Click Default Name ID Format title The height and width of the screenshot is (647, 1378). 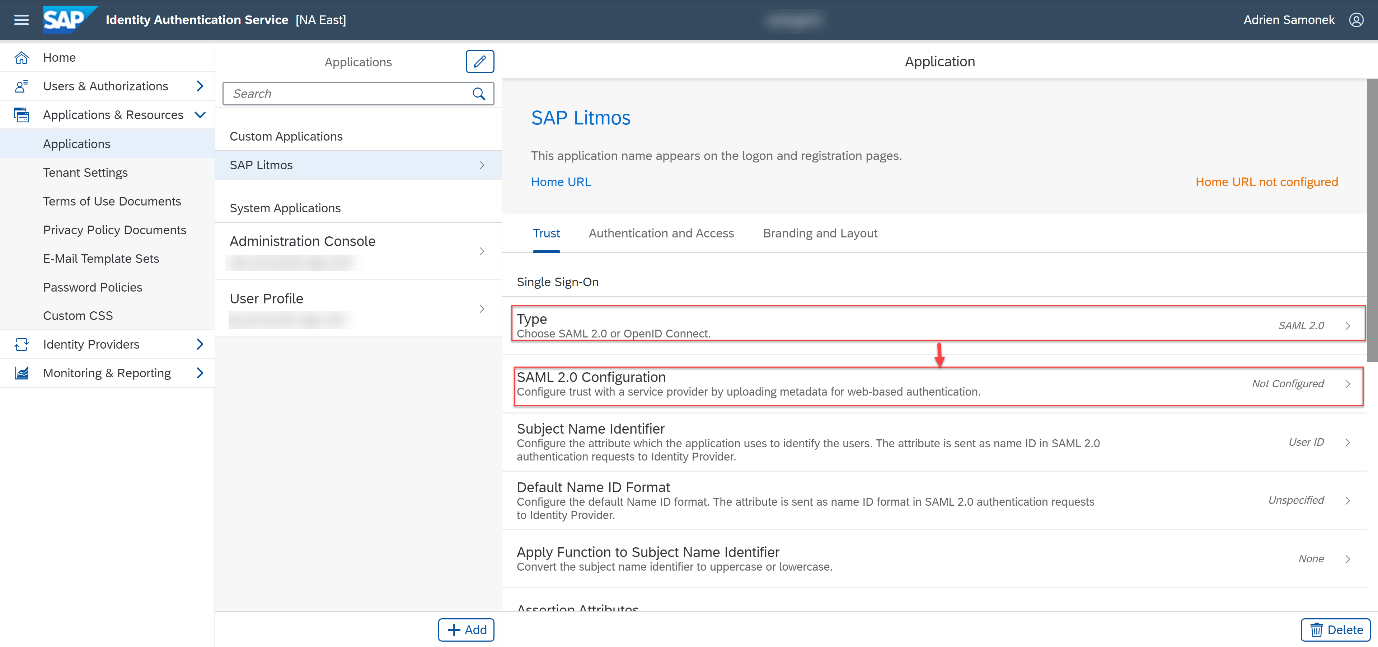(x=593, y=487)
